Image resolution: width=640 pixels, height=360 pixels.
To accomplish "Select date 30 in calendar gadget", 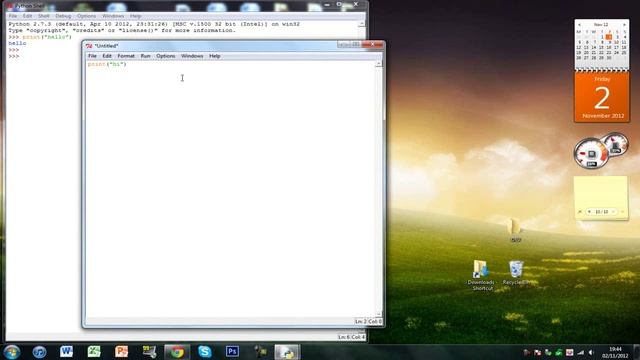I will tap(609, 58).
